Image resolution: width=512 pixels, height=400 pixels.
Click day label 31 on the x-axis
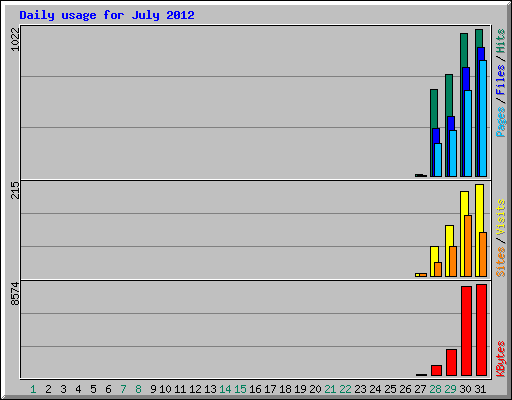[x=480, y=389]
